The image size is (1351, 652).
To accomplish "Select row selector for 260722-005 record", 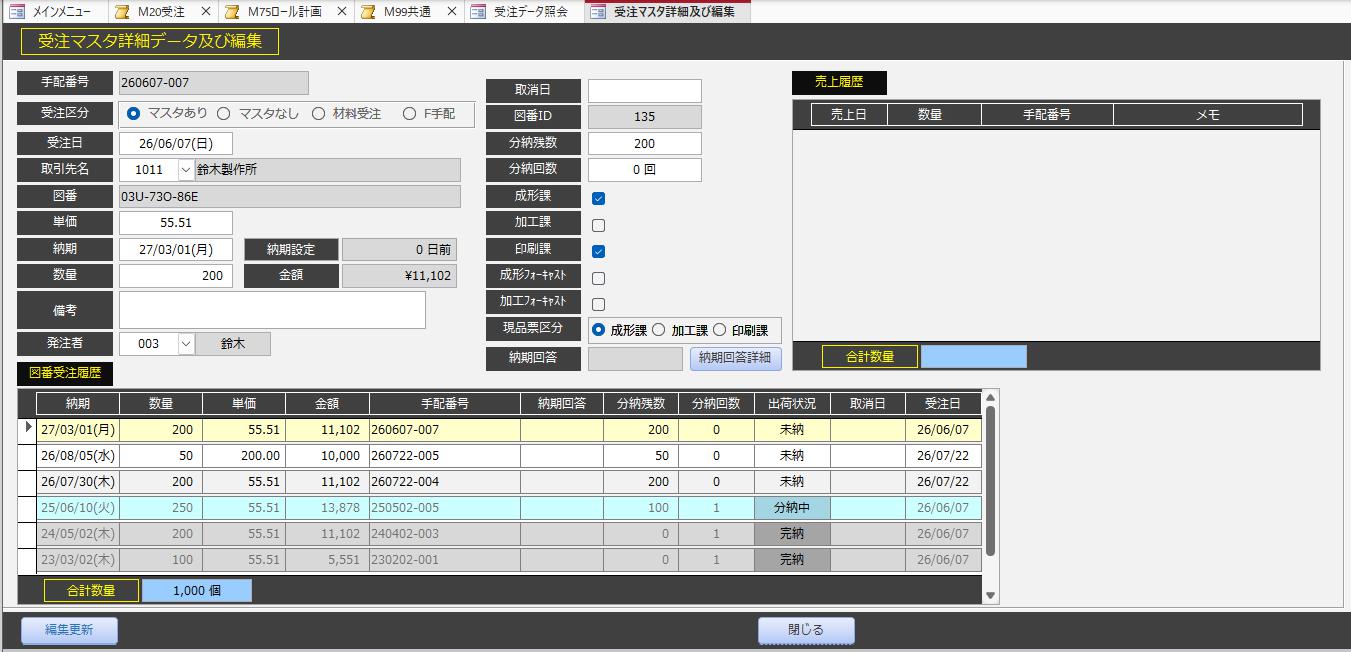I will pos(28,455).
